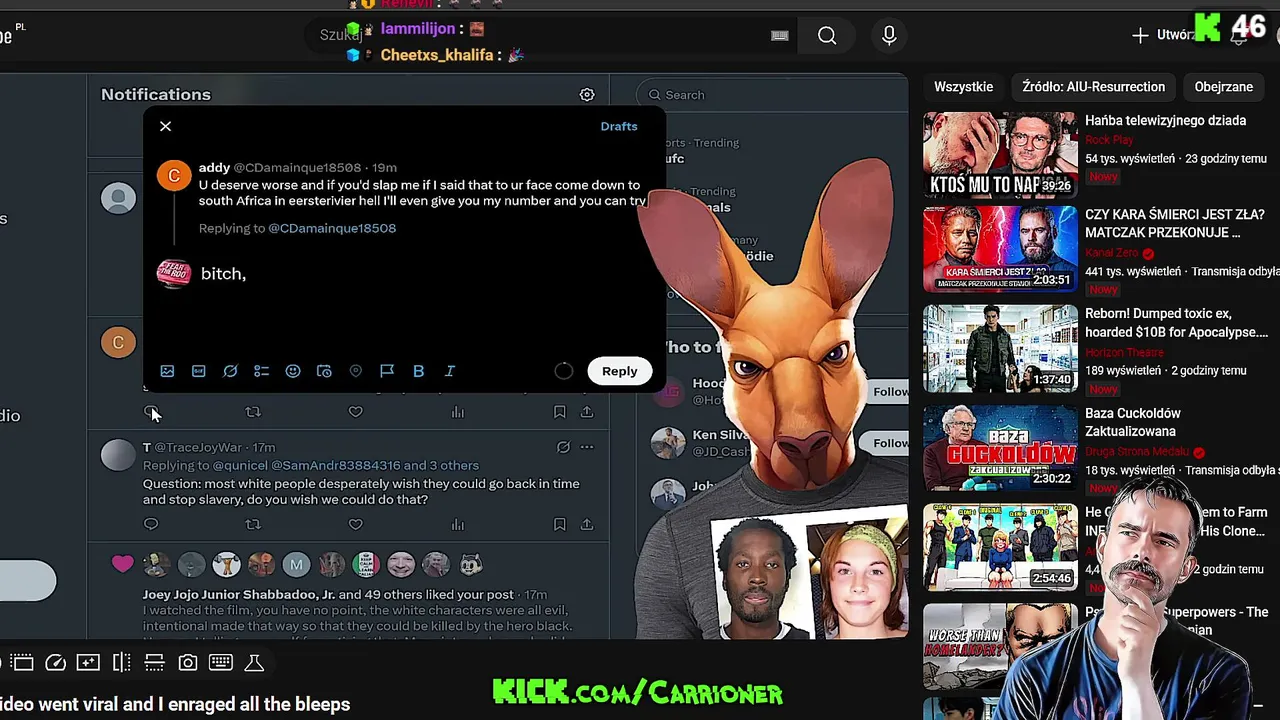Viewport: 1280px width, 720px height.
Task: Share the @TraceJoyWar post
Action: (587, 524)
